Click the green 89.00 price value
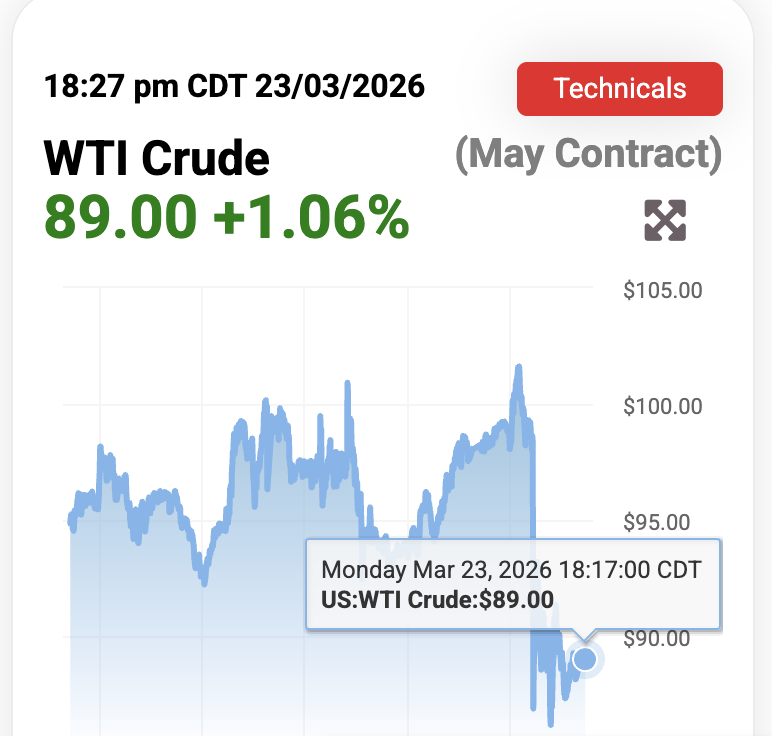Screen dimensions: 772x736 coord(120,217)
